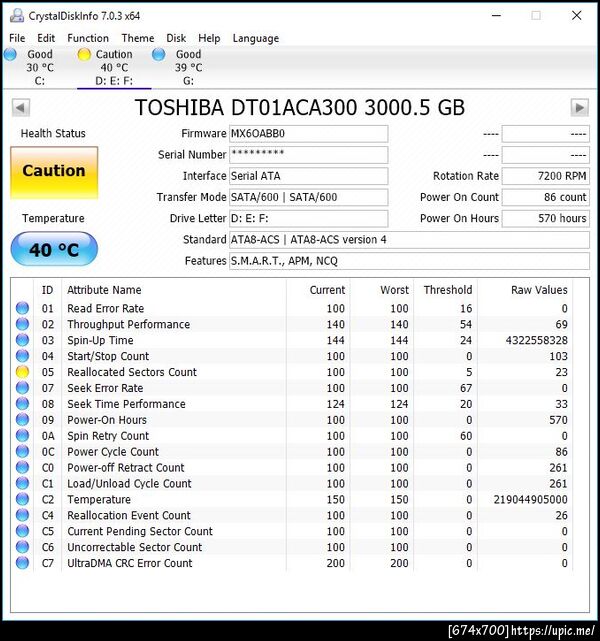Click status icon of Spin-Up Time row

click(22, 340)
